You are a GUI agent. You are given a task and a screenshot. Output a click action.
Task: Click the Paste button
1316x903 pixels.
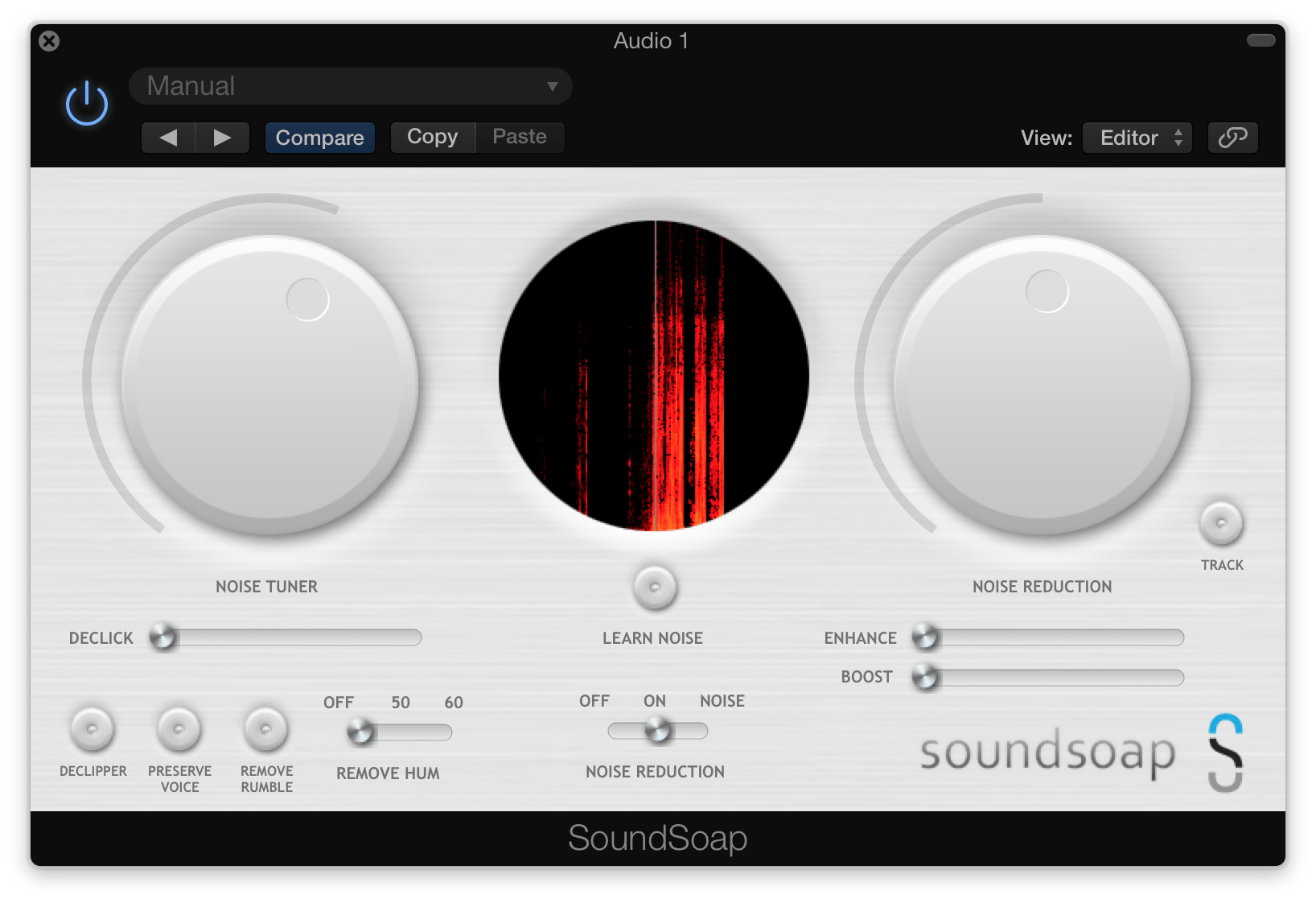pos(520,137)
